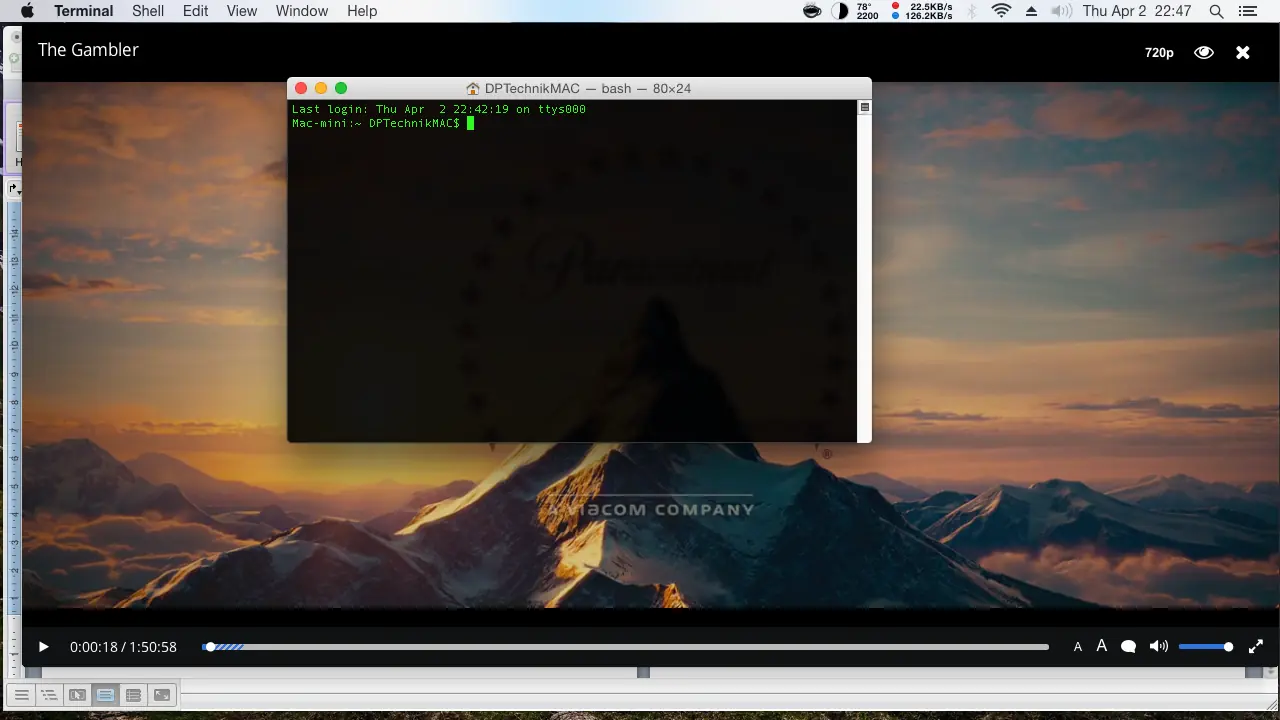Open the Window menu

[302, 11]
